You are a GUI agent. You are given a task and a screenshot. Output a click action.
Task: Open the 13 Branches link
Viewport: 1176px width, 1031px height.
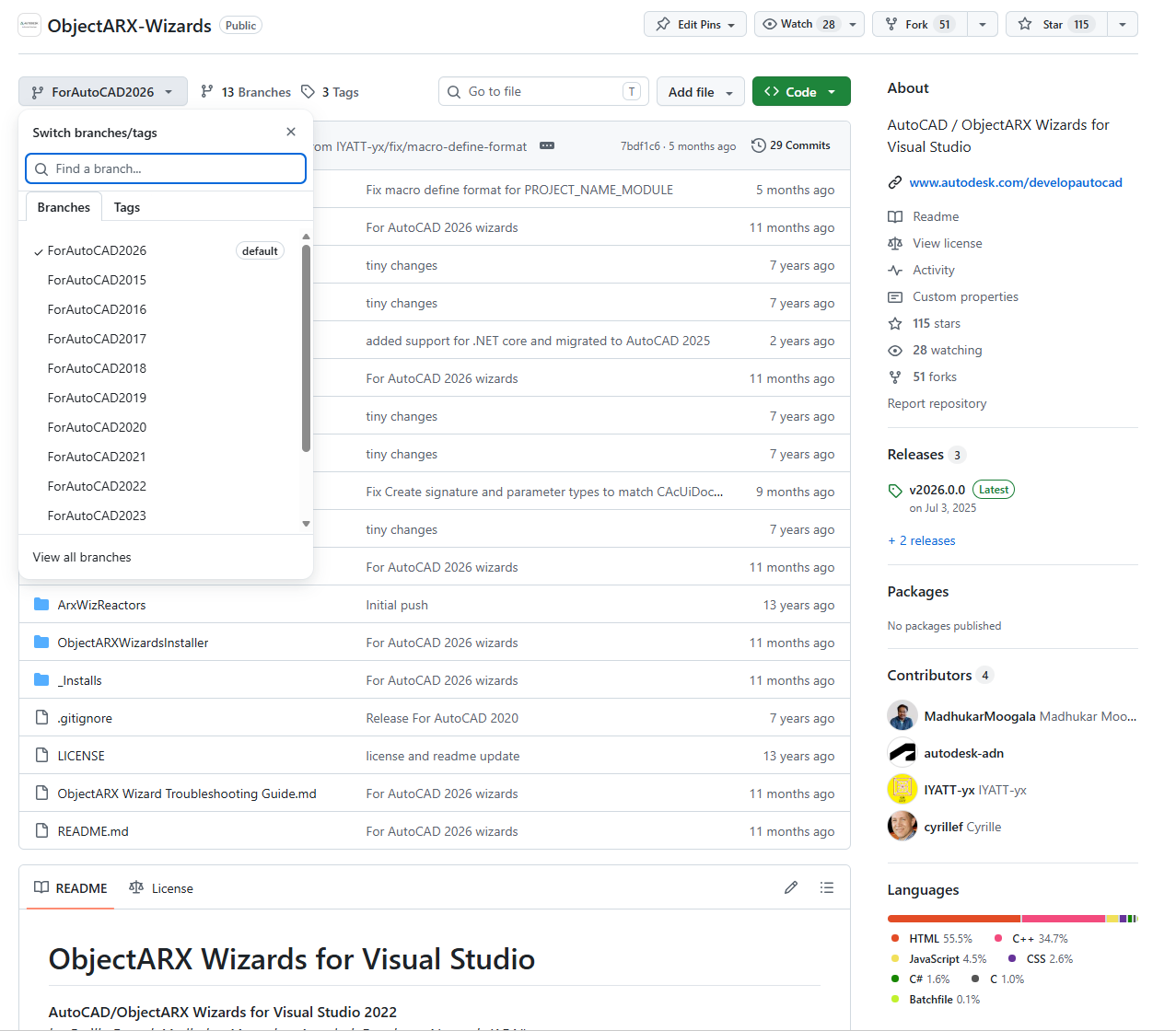[x=245, y=92]
